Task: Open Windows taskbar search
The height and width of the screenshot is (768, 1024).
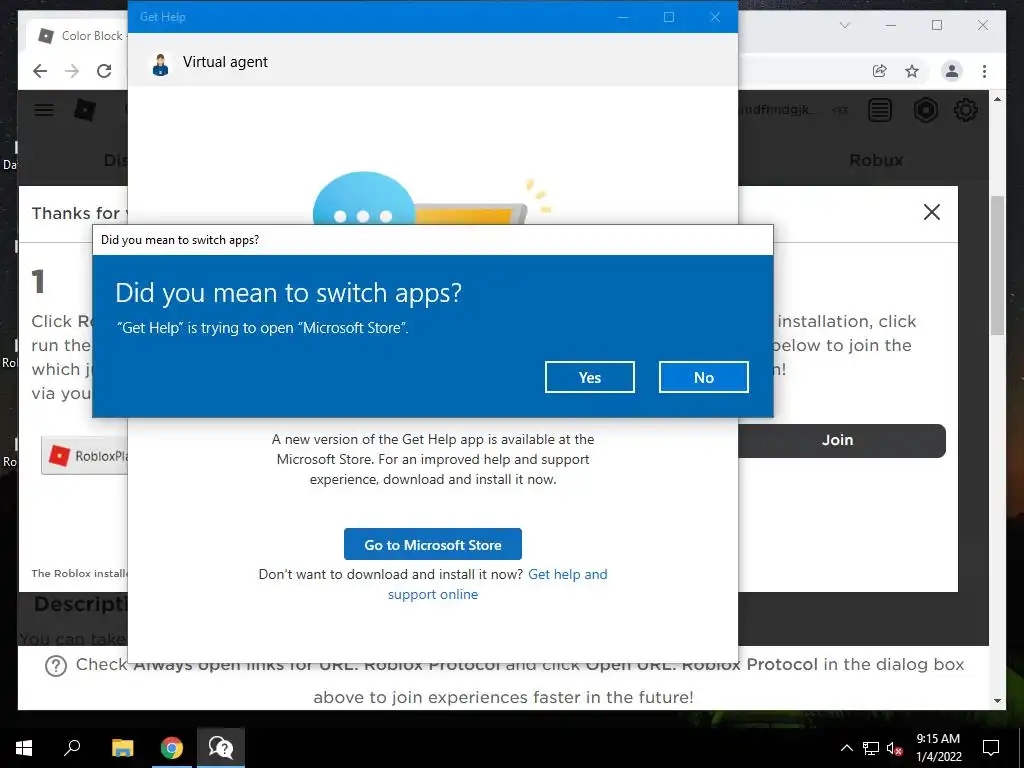Action: [x=72, y=748]
